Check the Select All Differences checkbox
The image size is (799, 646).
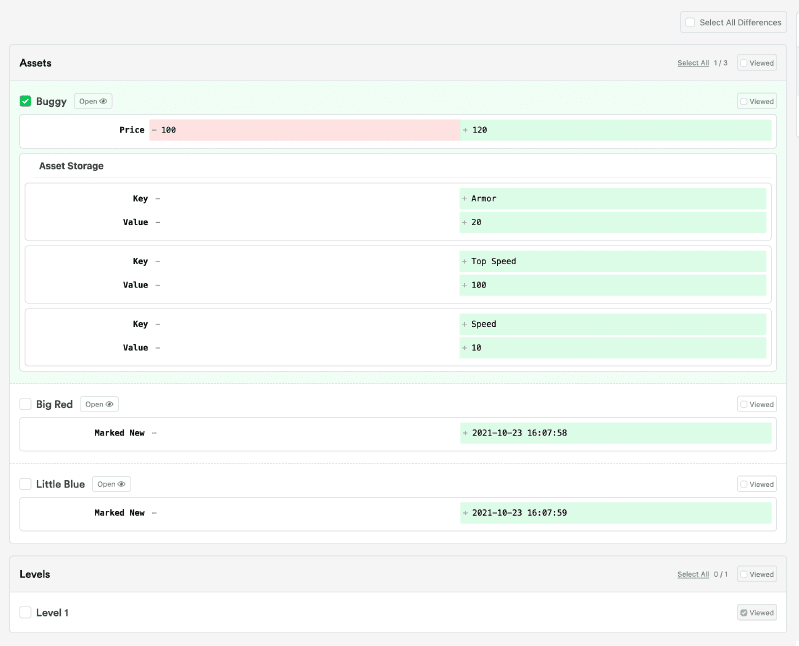[x=690, y=22]
